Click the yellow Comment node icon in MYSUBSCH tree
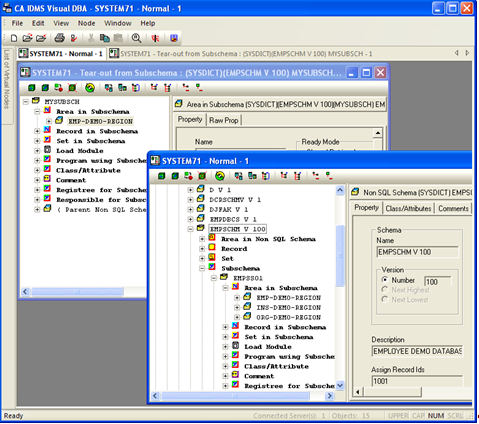Image resolution: width=479 pixels, height=424 pixels. click(x=47, y=179)
